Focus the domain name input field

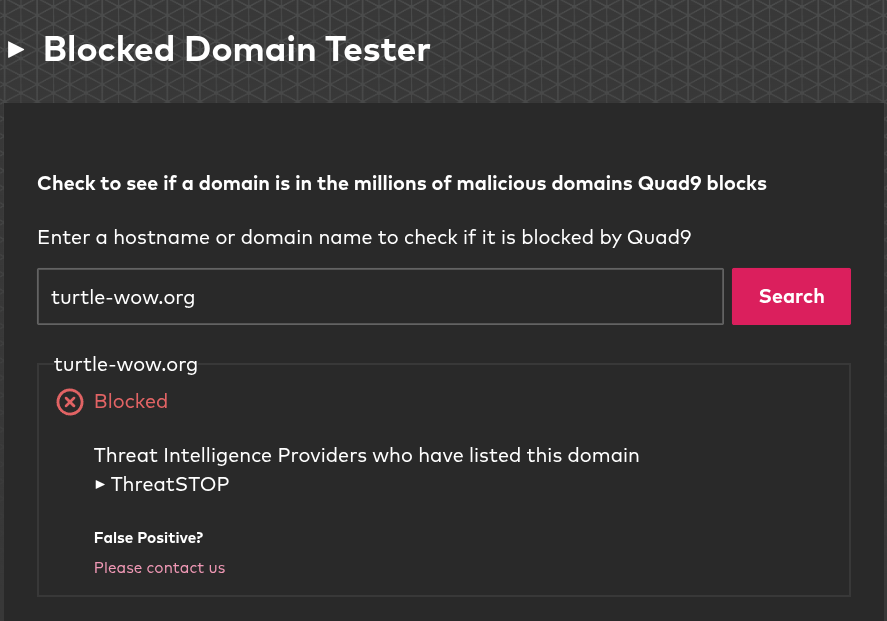pyautogui.click(x=380, y=296)
